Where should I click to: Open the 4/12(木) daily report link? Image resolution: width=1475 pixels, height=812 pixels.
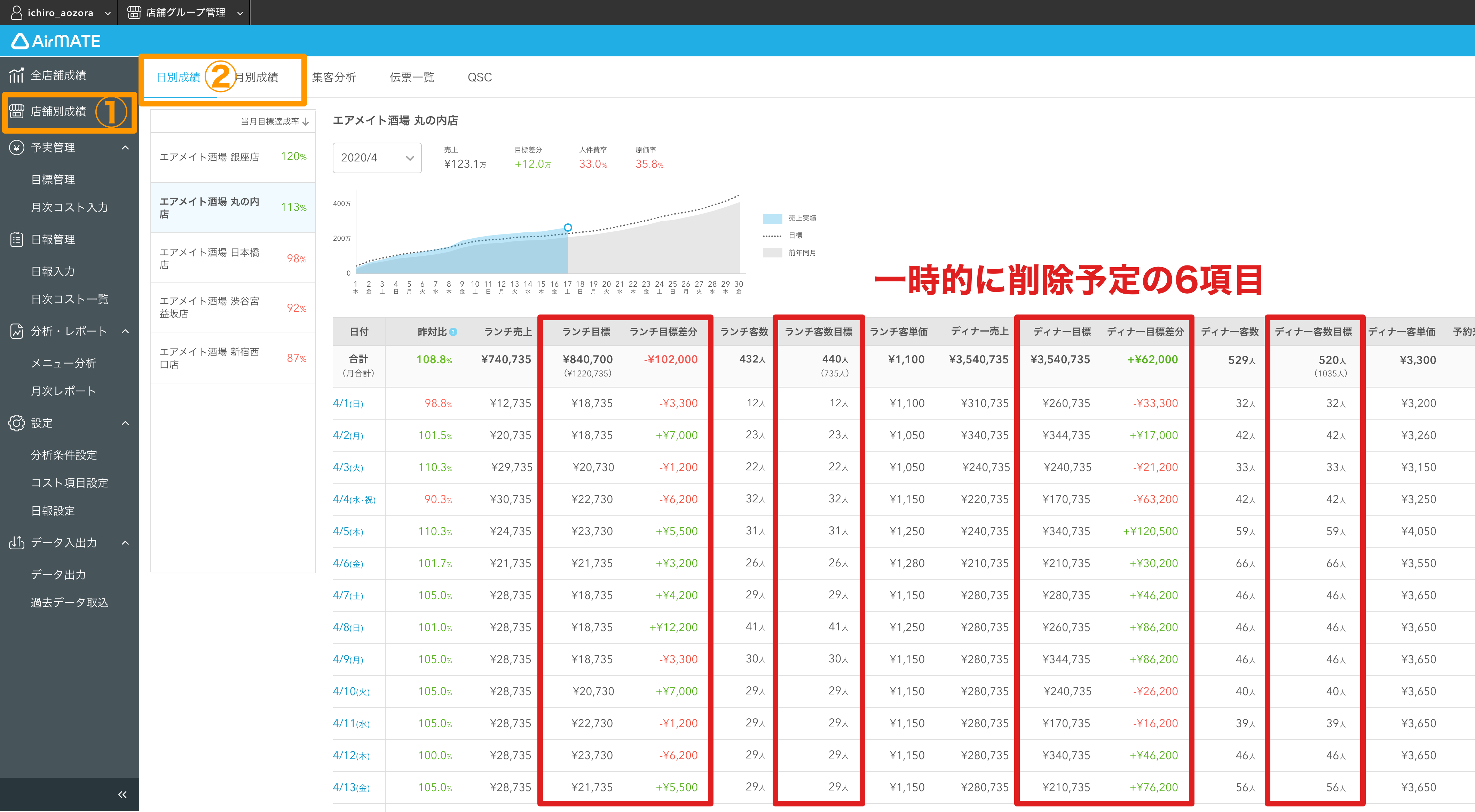click(352, 756)
